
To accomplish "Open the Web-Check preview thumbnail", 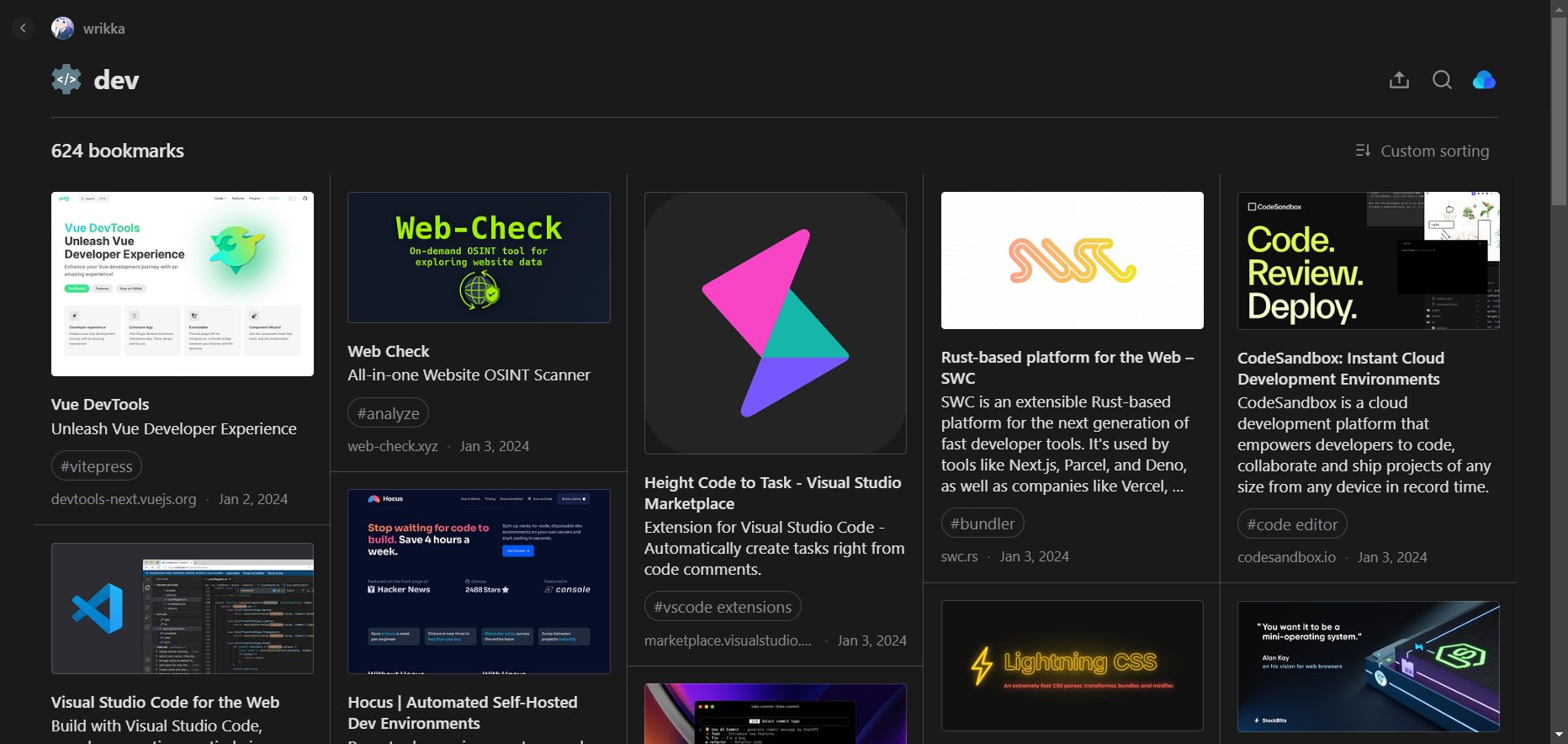I will point(479,258).
